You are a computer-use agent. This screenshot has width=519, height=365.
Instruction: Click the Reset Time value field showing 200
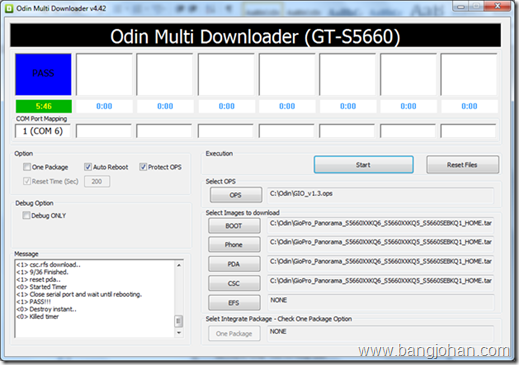coord(97,181)
